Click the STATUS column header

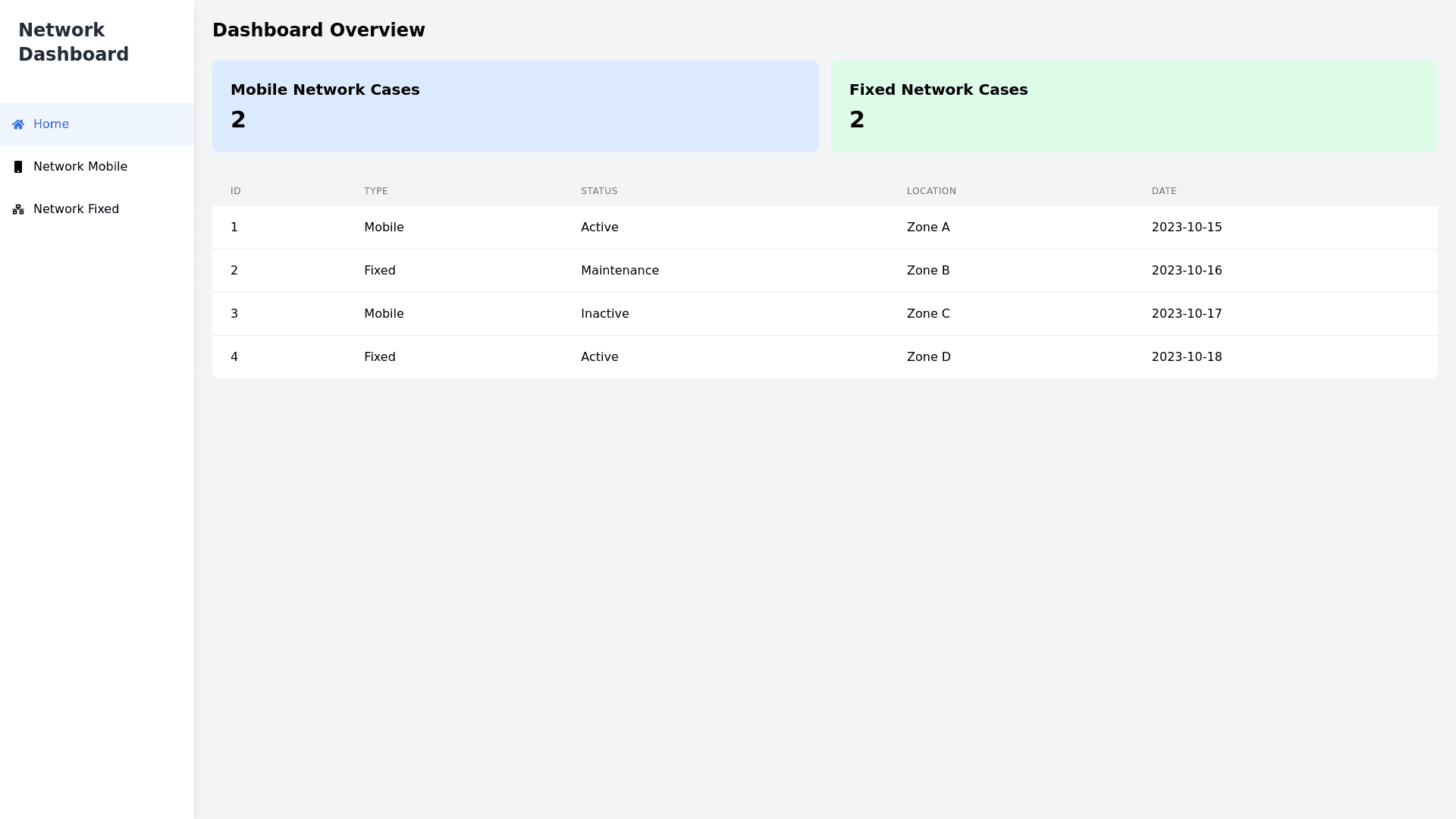(x=599, y=191)
